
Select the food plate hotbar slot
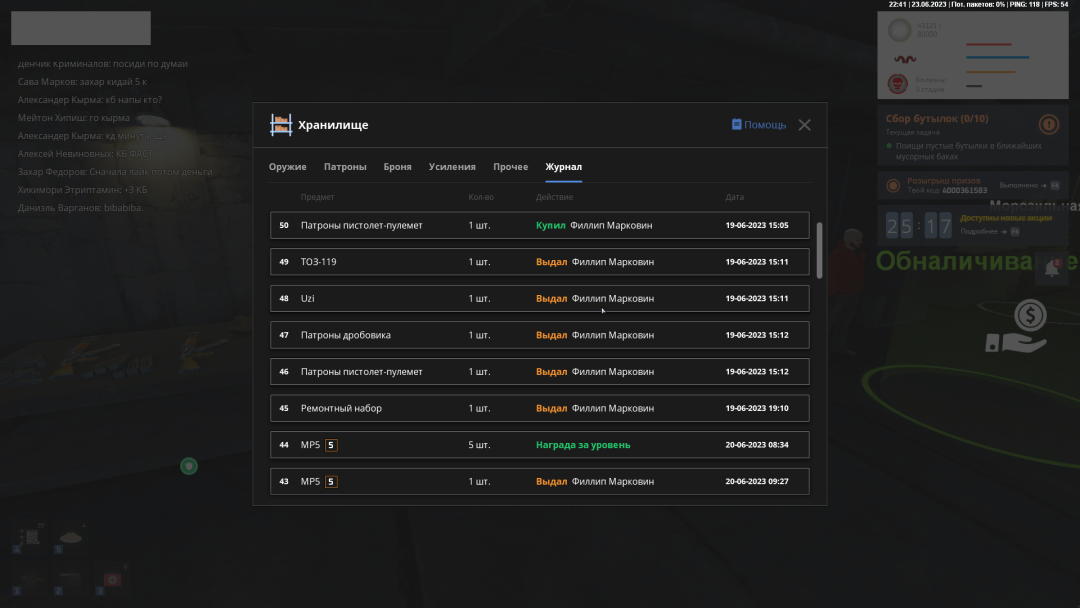pyautogui.click(x=71, y=539)
